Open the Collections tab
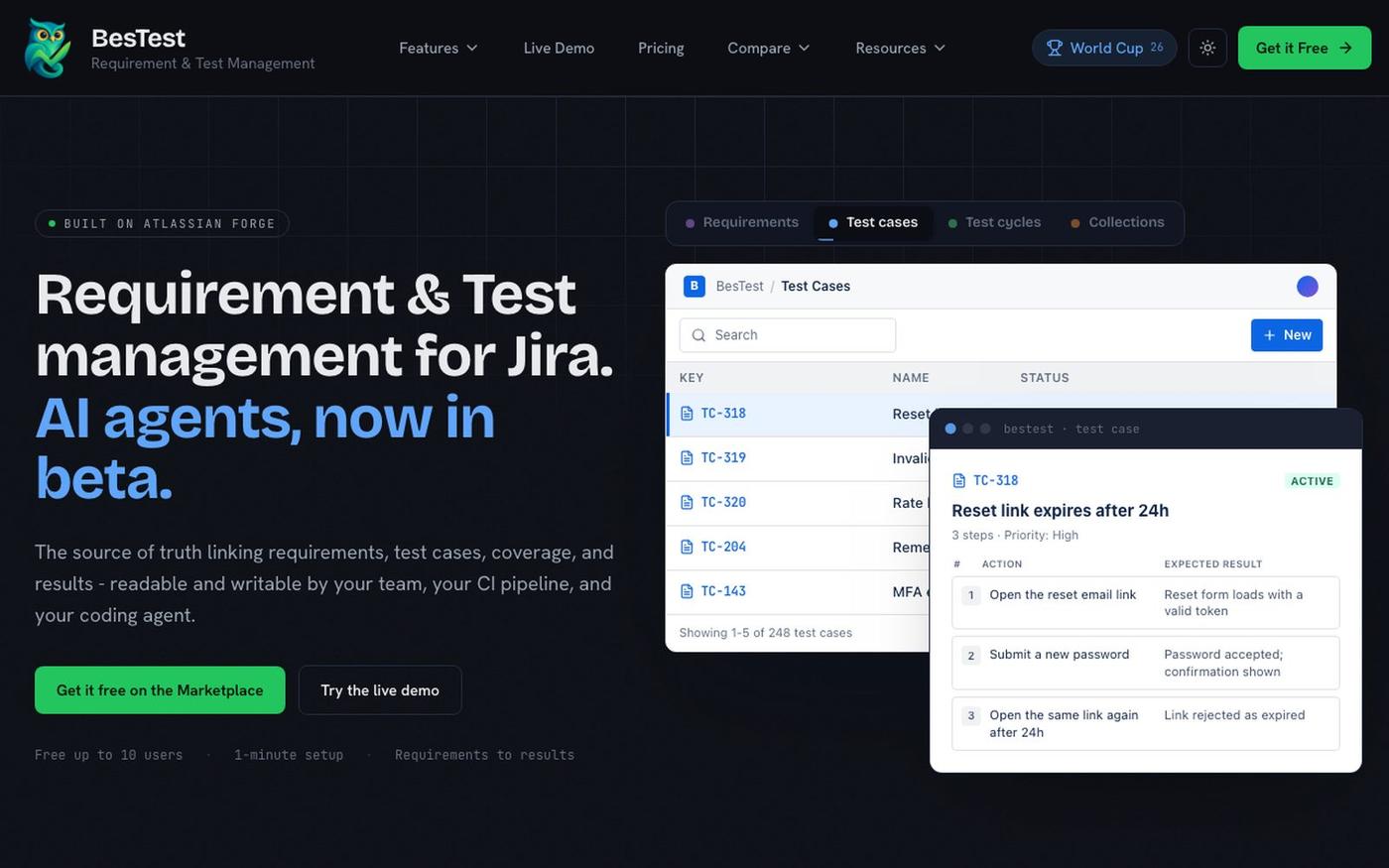The width and height of the screenshot is (1389, 868). coord(1117,222)
